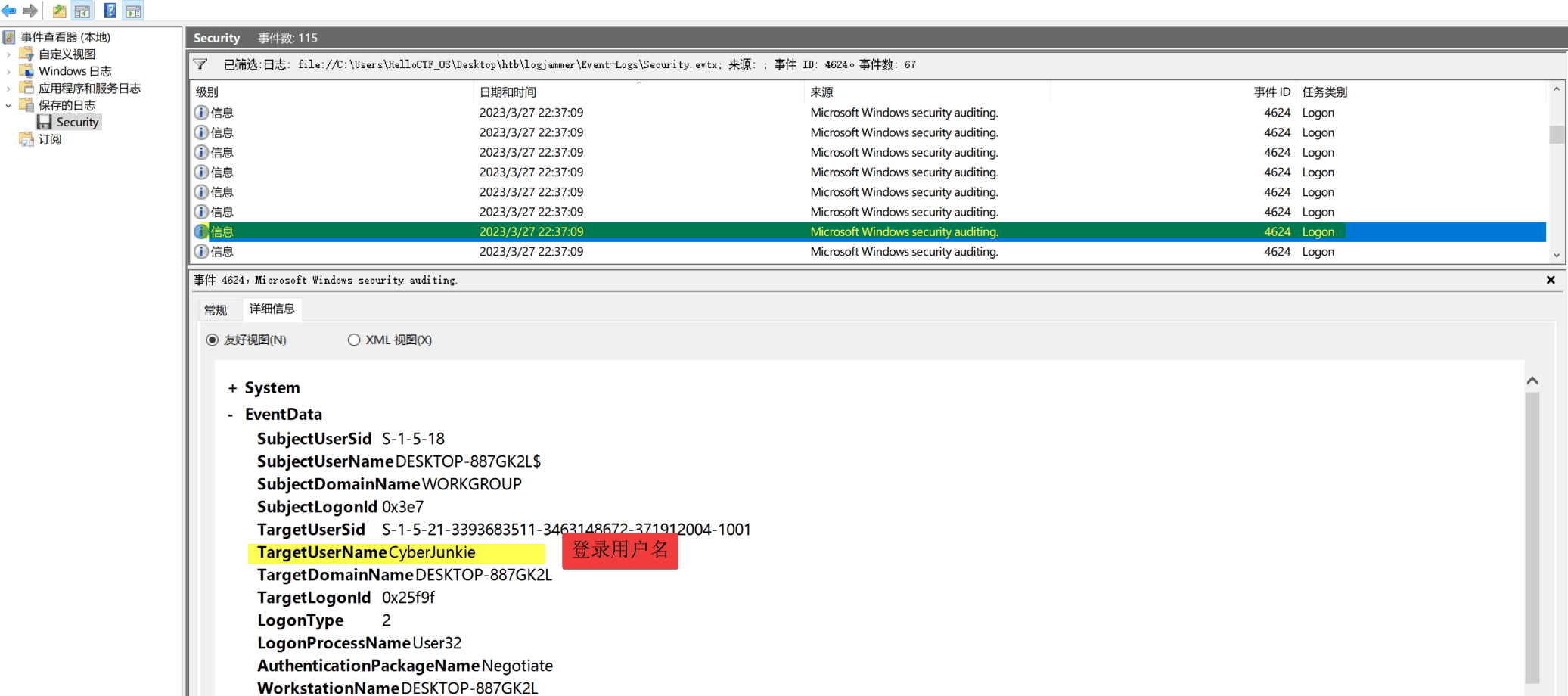
Task: Select the 友好视图 radio button
Action: 213,340
